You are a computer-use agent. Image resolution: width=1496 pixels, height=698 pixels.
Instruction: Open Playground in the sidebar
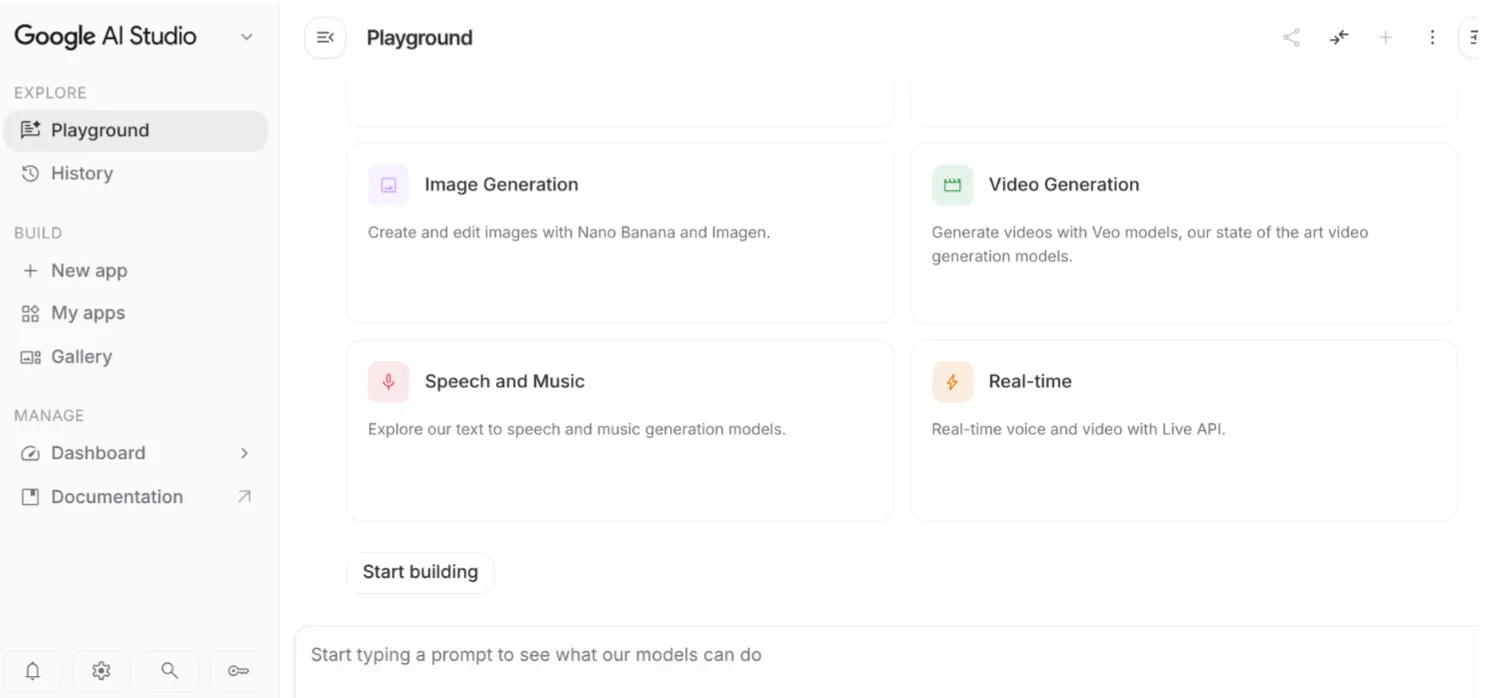click(x=136, y=131)
